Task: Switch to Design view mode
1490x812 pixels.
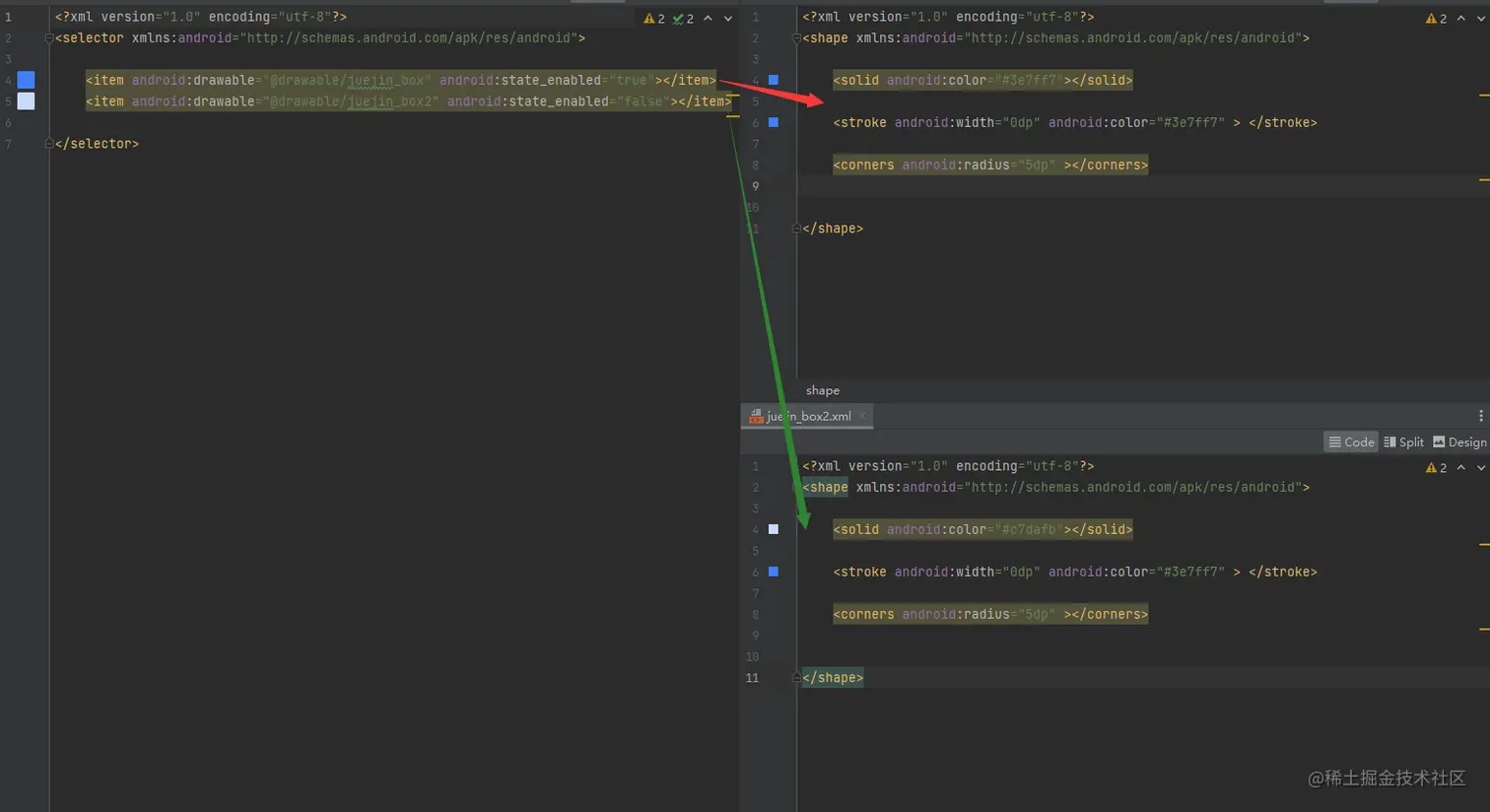Action: tap(1459, 442)
